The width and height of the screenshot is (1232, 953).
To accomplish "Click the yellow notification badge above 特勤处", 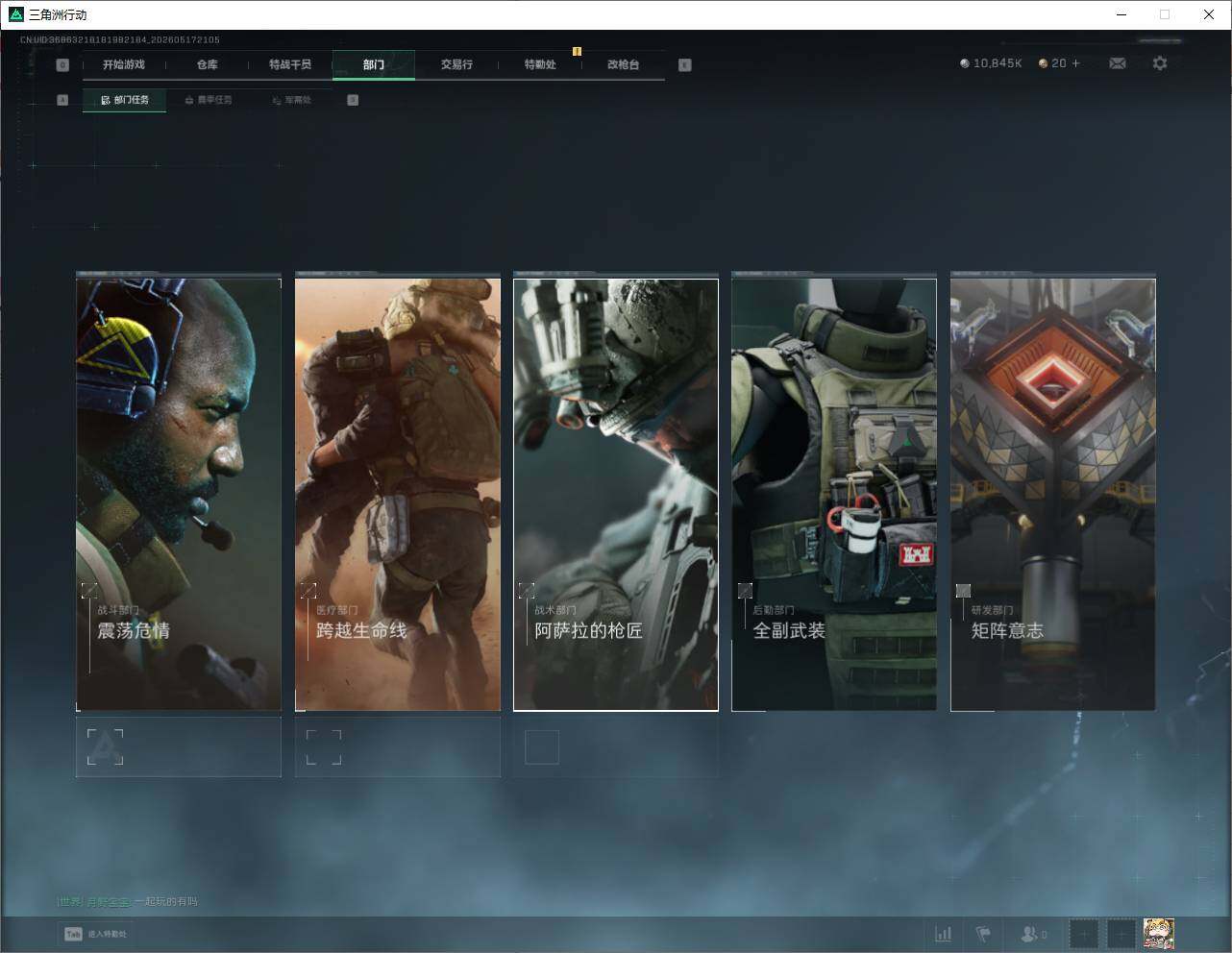I will point(577,51).
